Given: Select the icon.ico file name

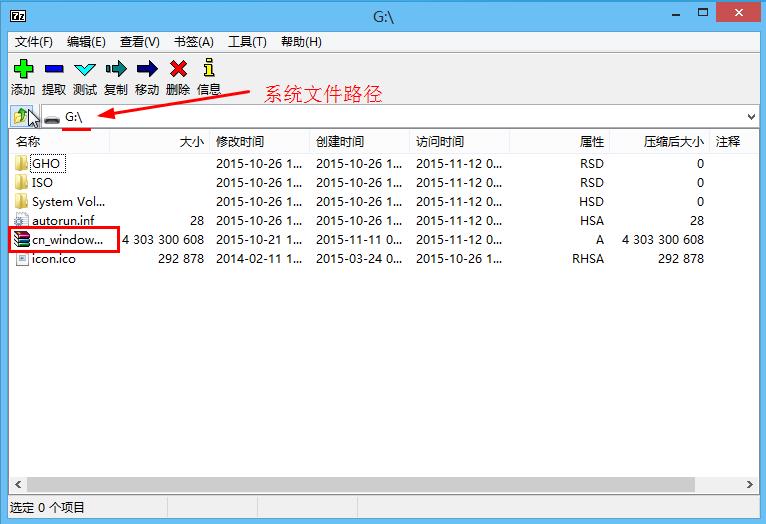Looking at the screenshot, I should [x=54, y=258].
